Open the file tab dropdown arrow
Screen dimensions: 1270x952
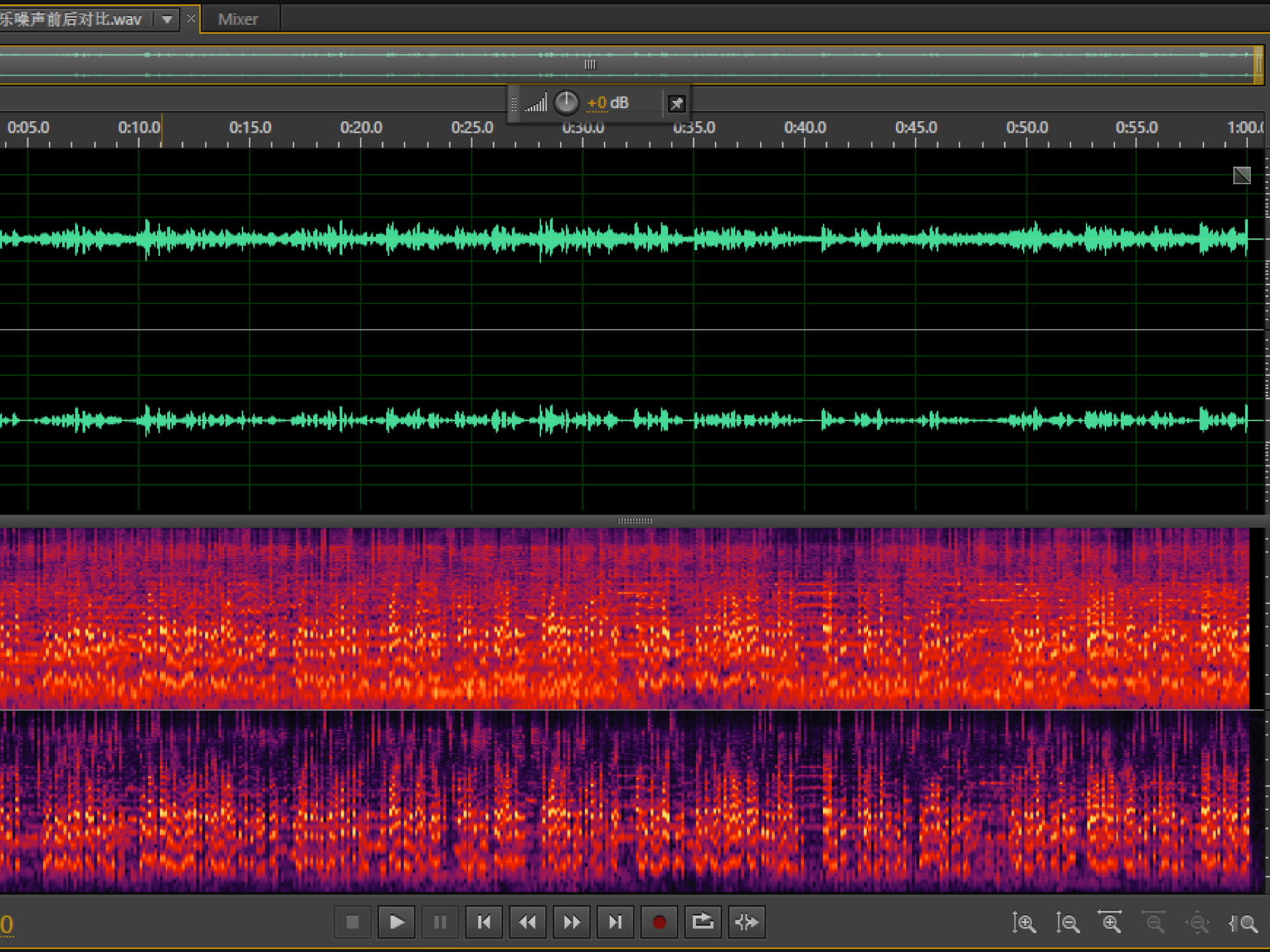pos(167,20)
